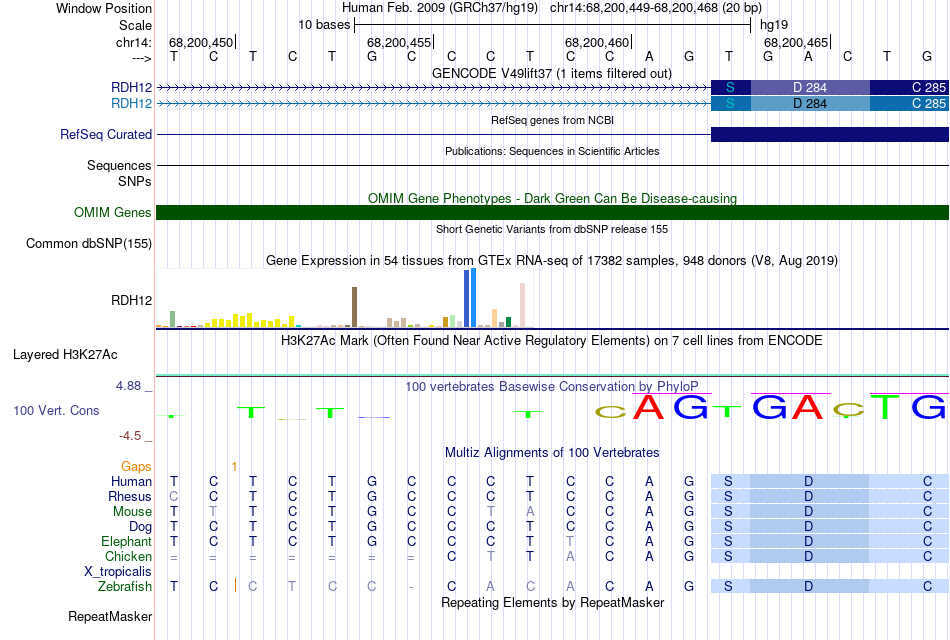
Task: Click the GENCODE V49lift37 track title
Action: 552,73
